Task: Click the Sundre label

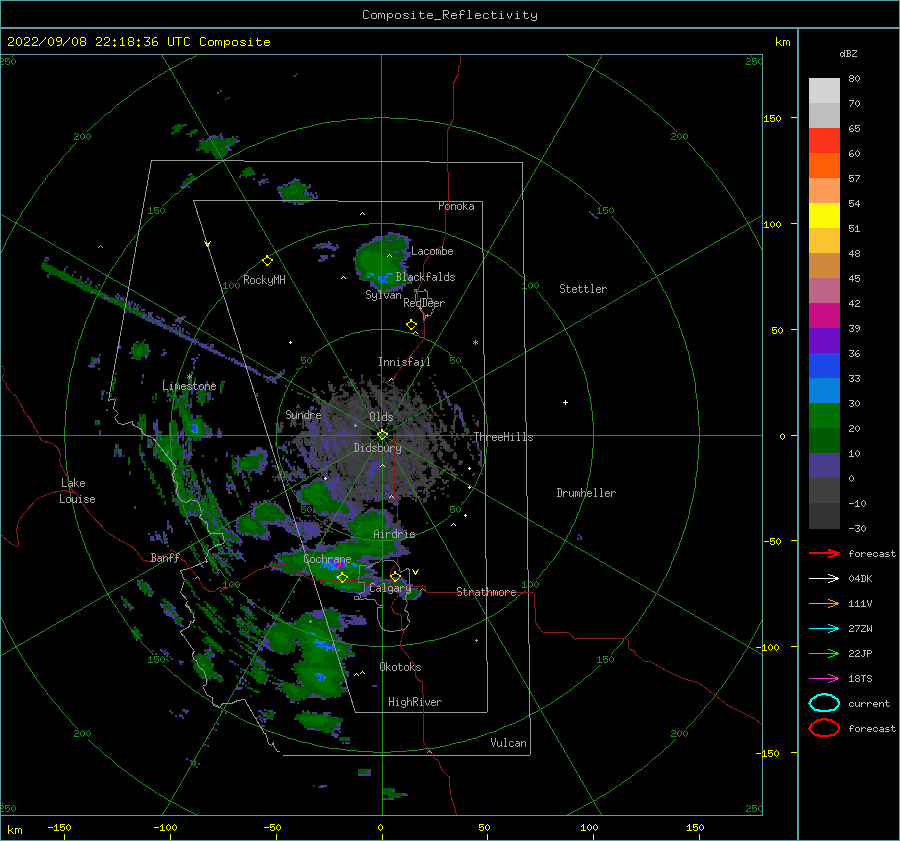Action: coord(303,415)
